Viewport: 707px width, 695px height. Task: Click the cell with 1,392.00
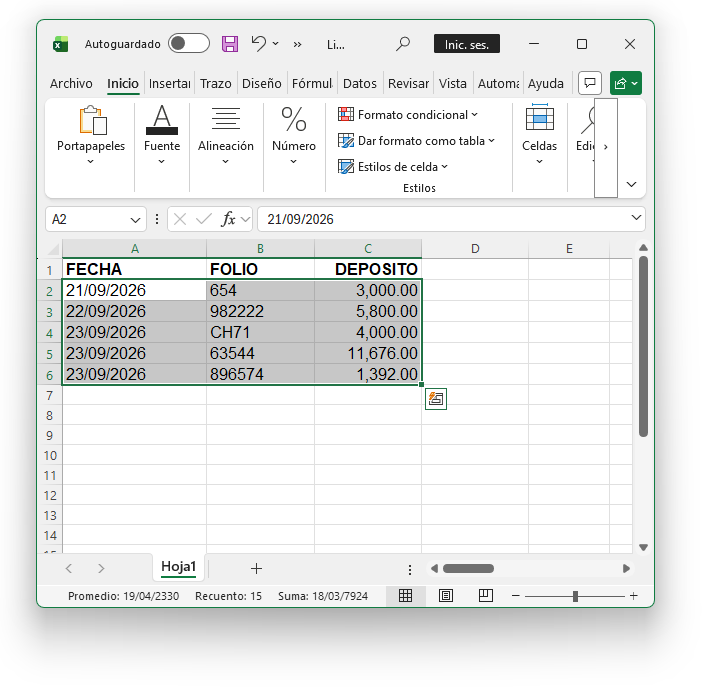(368, 374)
